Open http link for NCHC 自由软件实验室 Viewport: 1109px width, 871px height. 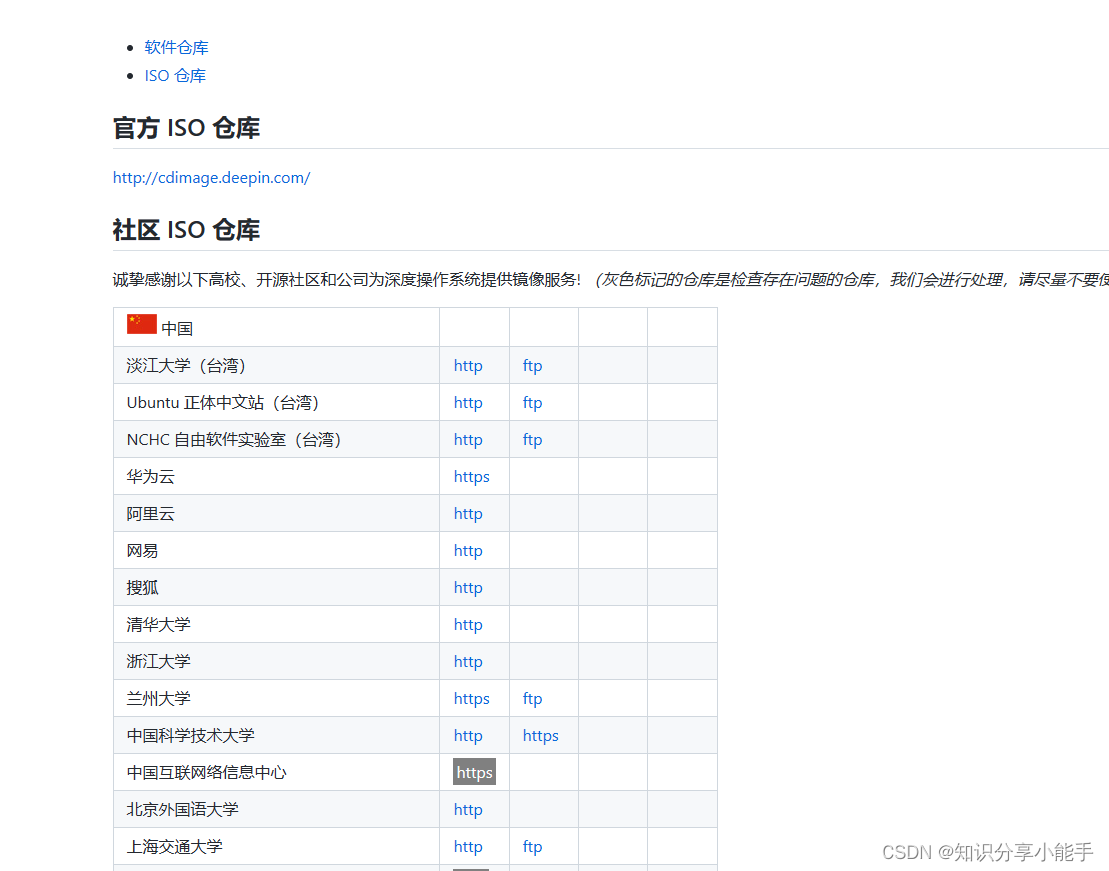pyautogui.click(x=468, y=439)
